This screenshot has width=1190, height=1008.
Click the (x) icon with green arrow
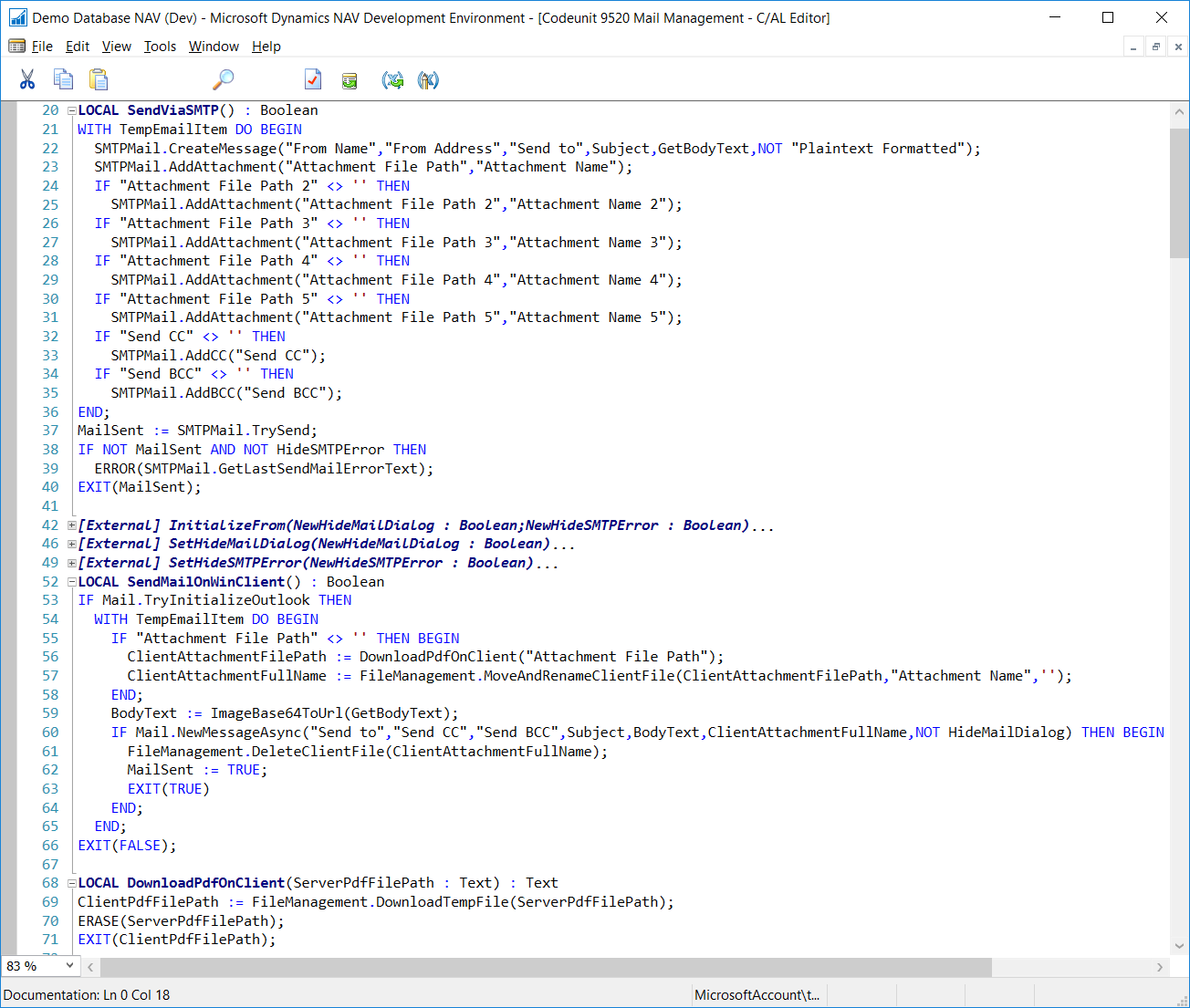392,80
